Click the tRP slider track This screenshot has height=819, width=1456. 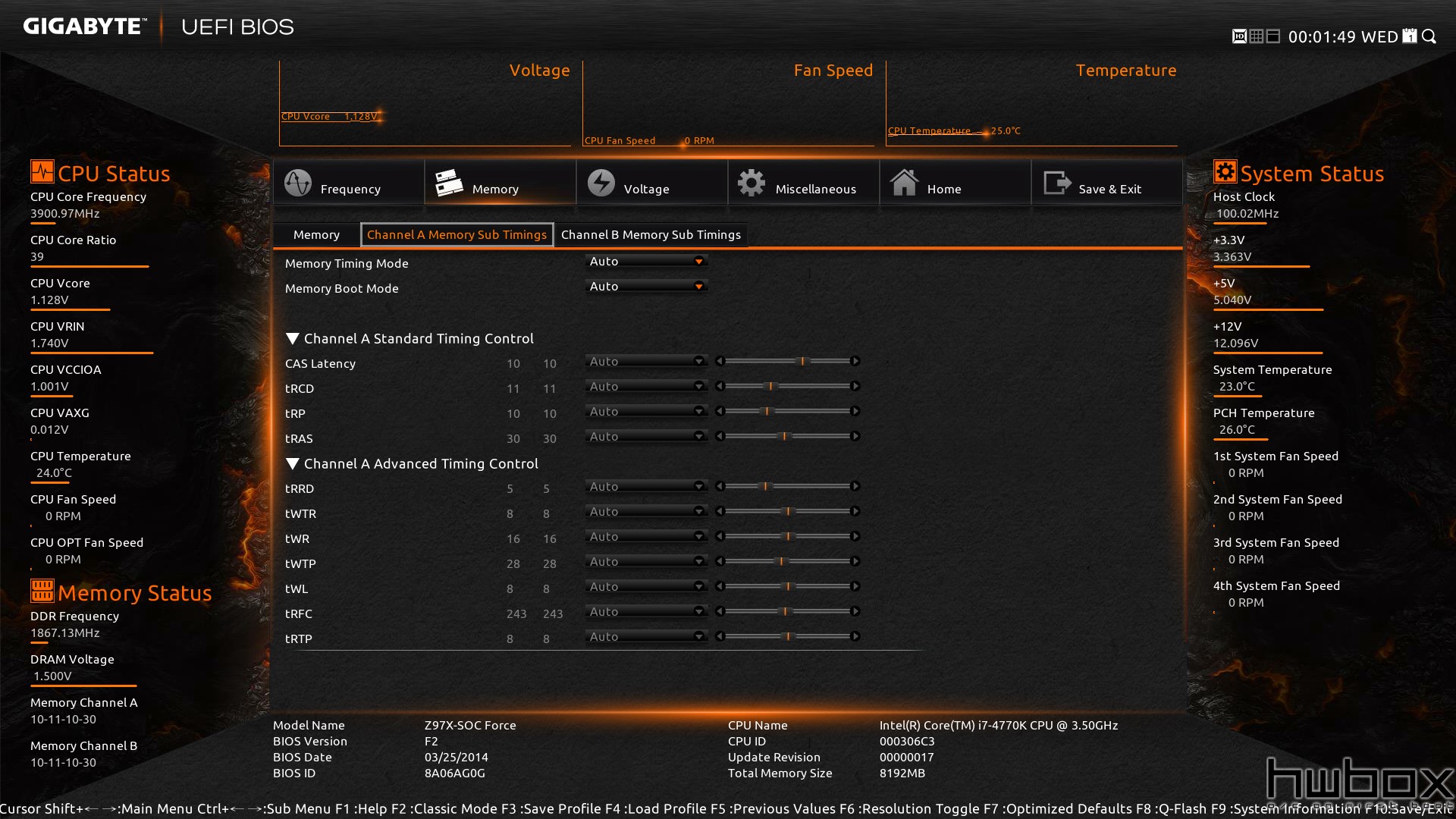(x=787, y=411)
